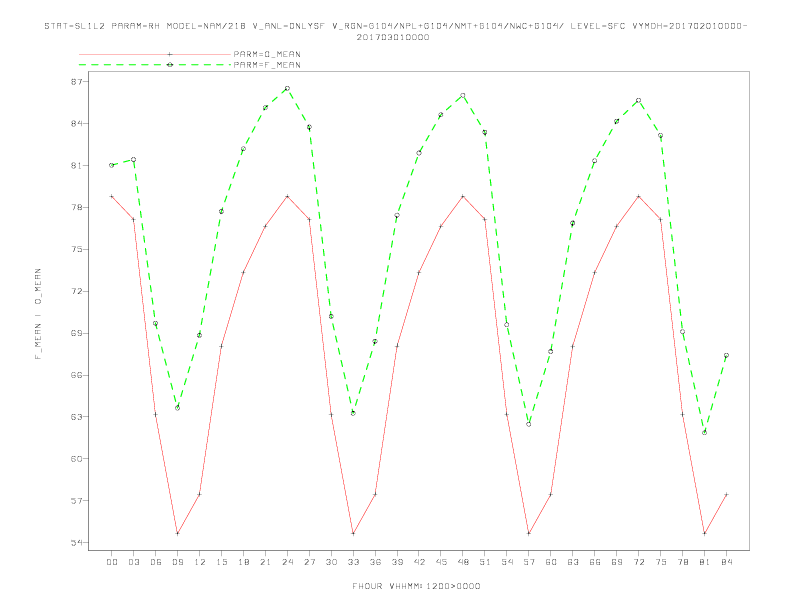Image resolution: width=792 pixels, height=612 pixels.
Task: Click the PARM=F_MEAN legend label
Action: pyautogui.click(x=267, y=65)
